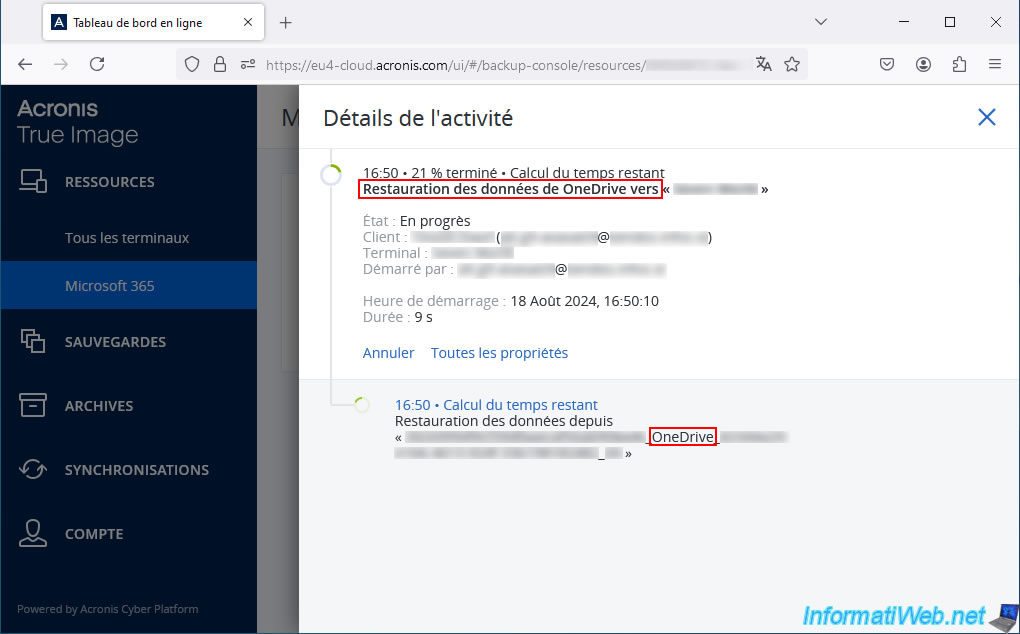Open the list all tabs chevron

(x=821, y=22)
